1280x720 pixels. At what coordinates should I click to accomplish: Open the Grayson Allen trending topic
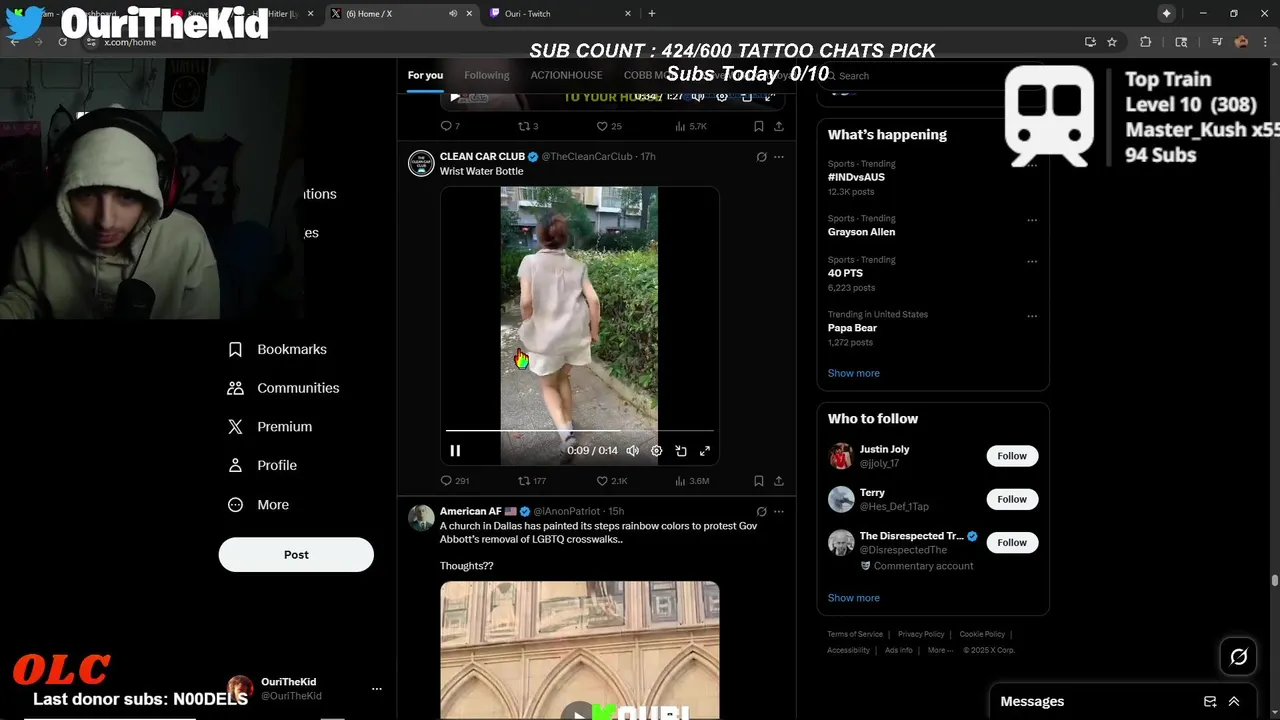point(862,232)
